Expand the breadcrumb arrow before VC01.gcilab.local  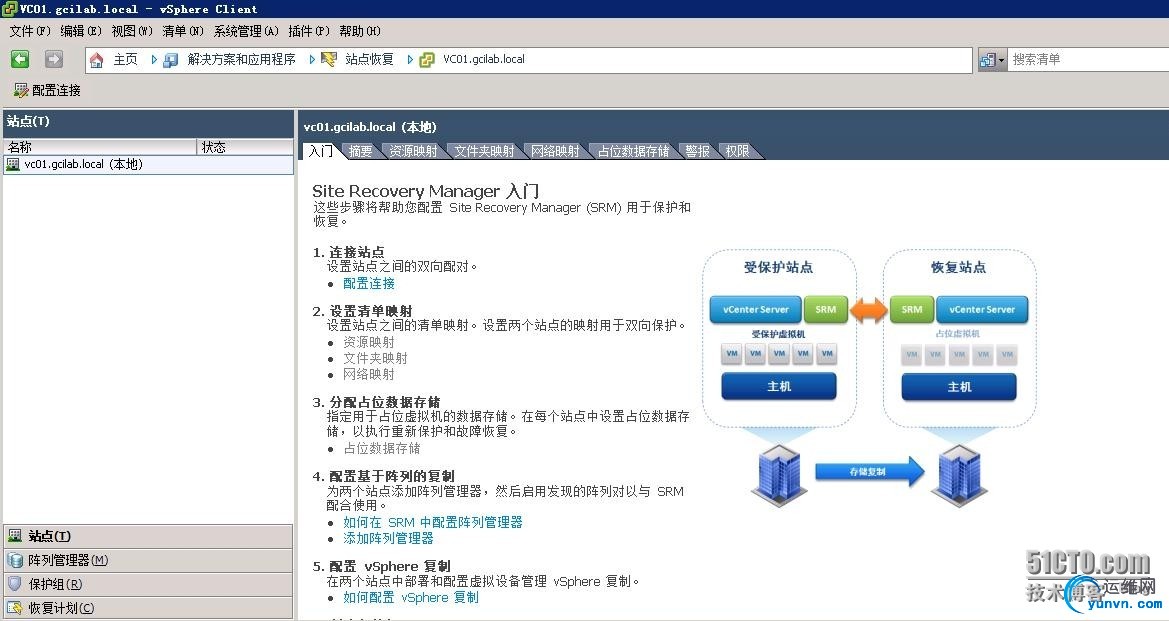[x=410, y=60]
